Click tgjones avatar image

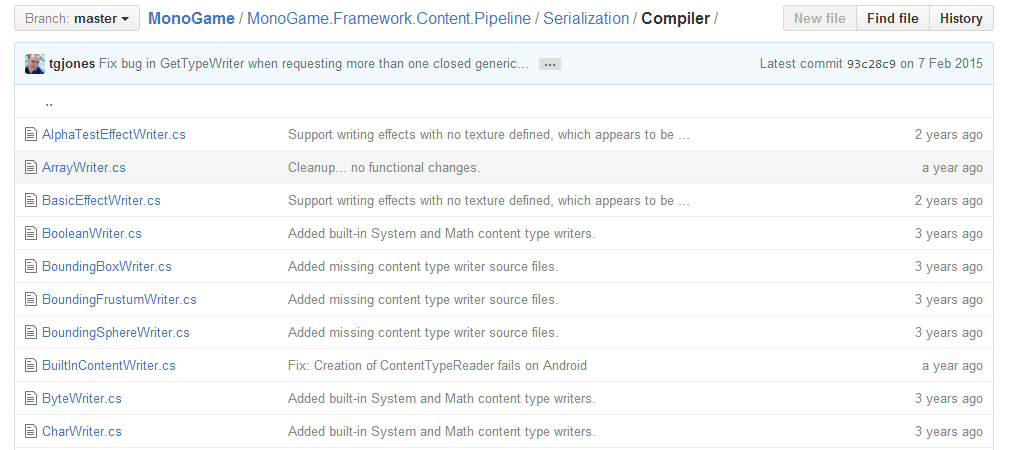(35, 64)
